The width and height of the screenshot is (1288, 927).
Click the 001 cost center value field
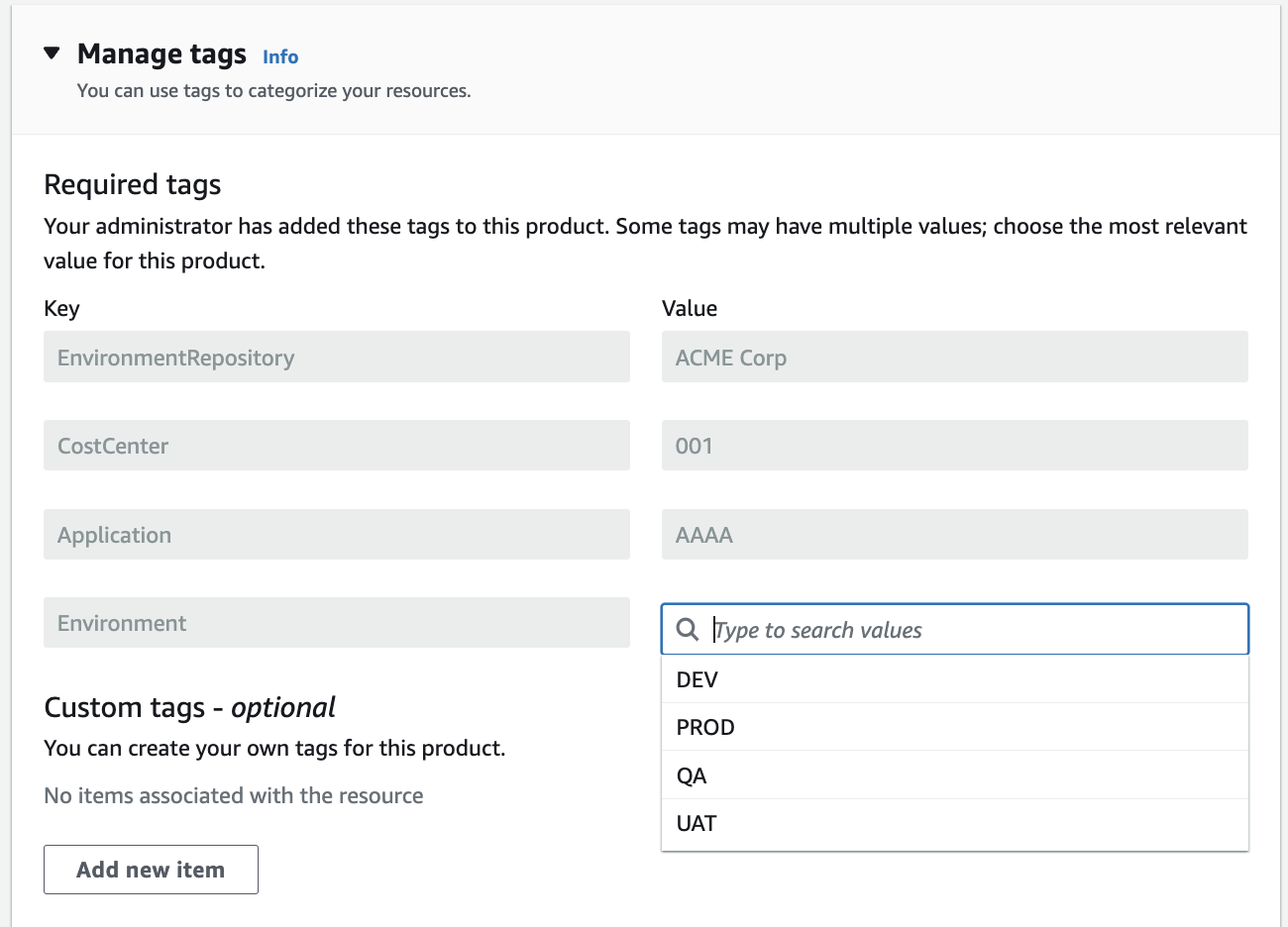955,446
